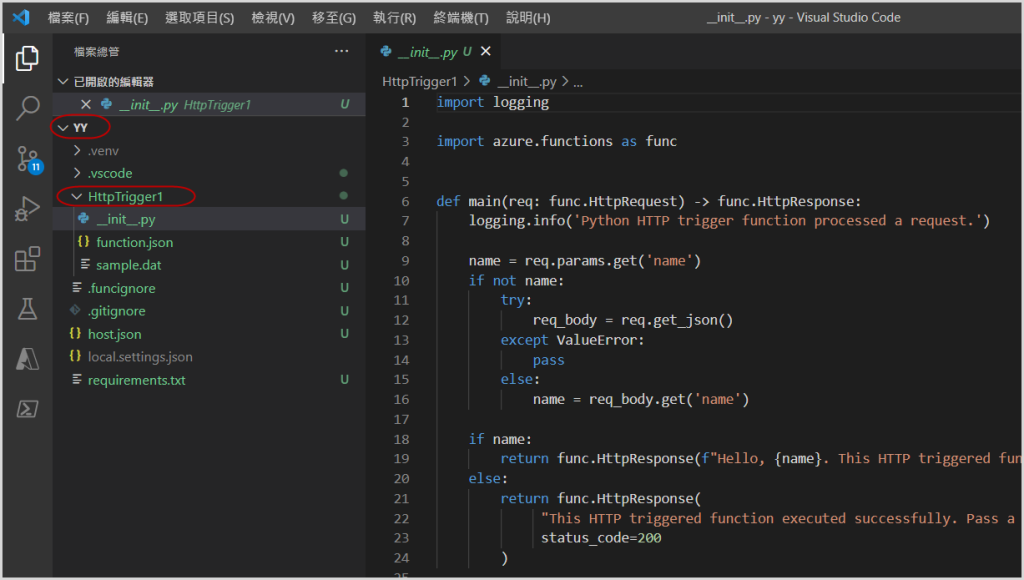Expand the .vscode folder
The image size is (1024, 580).
click(109, 174)
